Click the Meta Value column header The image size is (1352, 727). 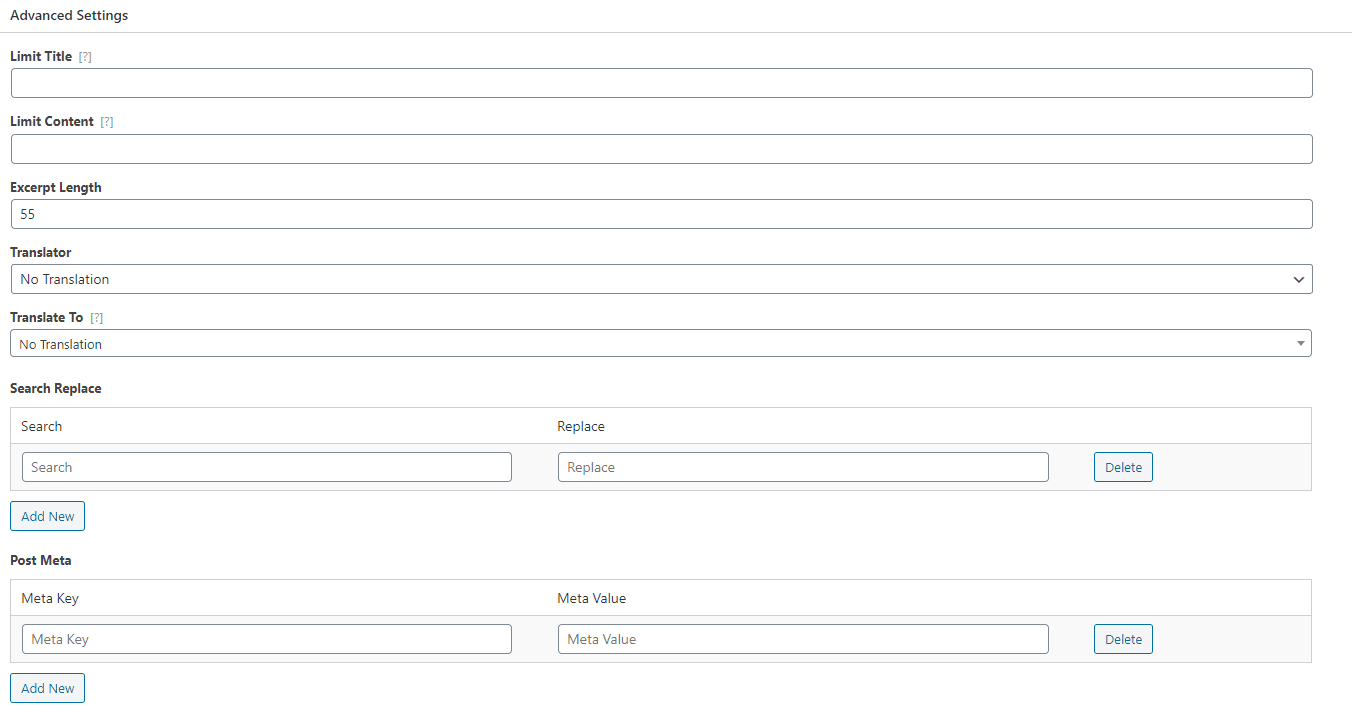tap(591, 598)
